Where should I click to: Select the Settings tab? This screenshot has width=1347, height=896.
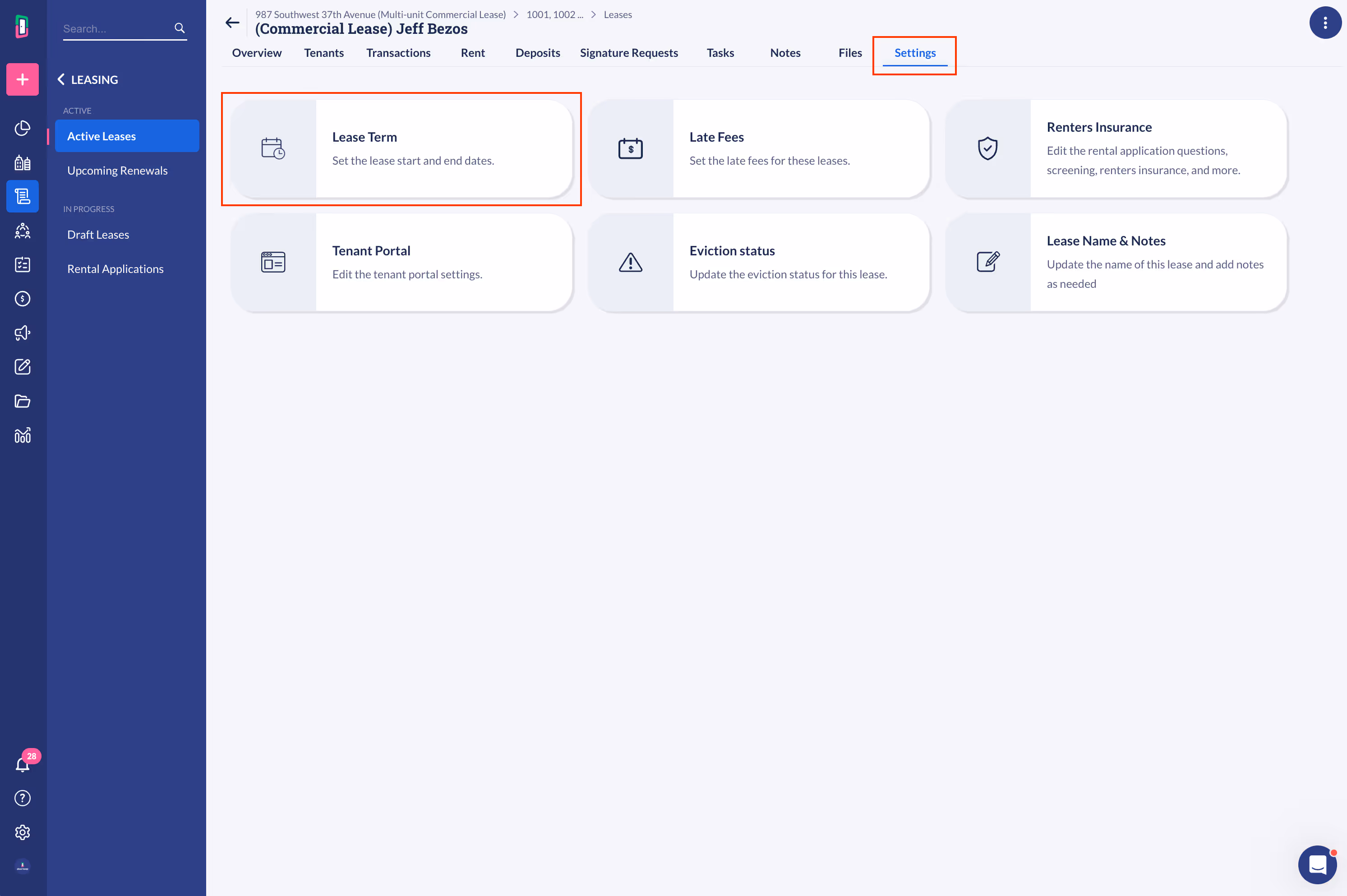[914, 53]
